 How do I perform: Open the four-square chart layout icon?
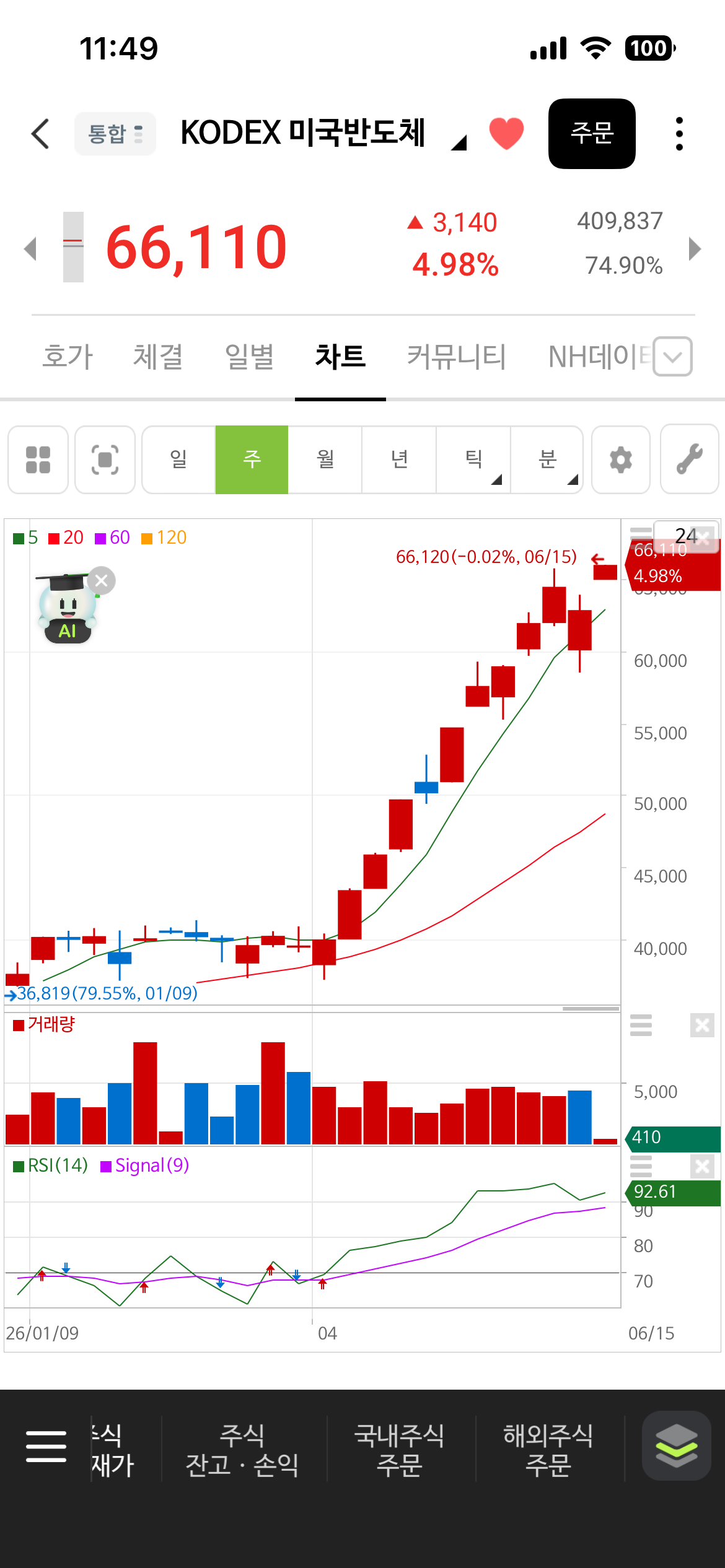[38, 460]
